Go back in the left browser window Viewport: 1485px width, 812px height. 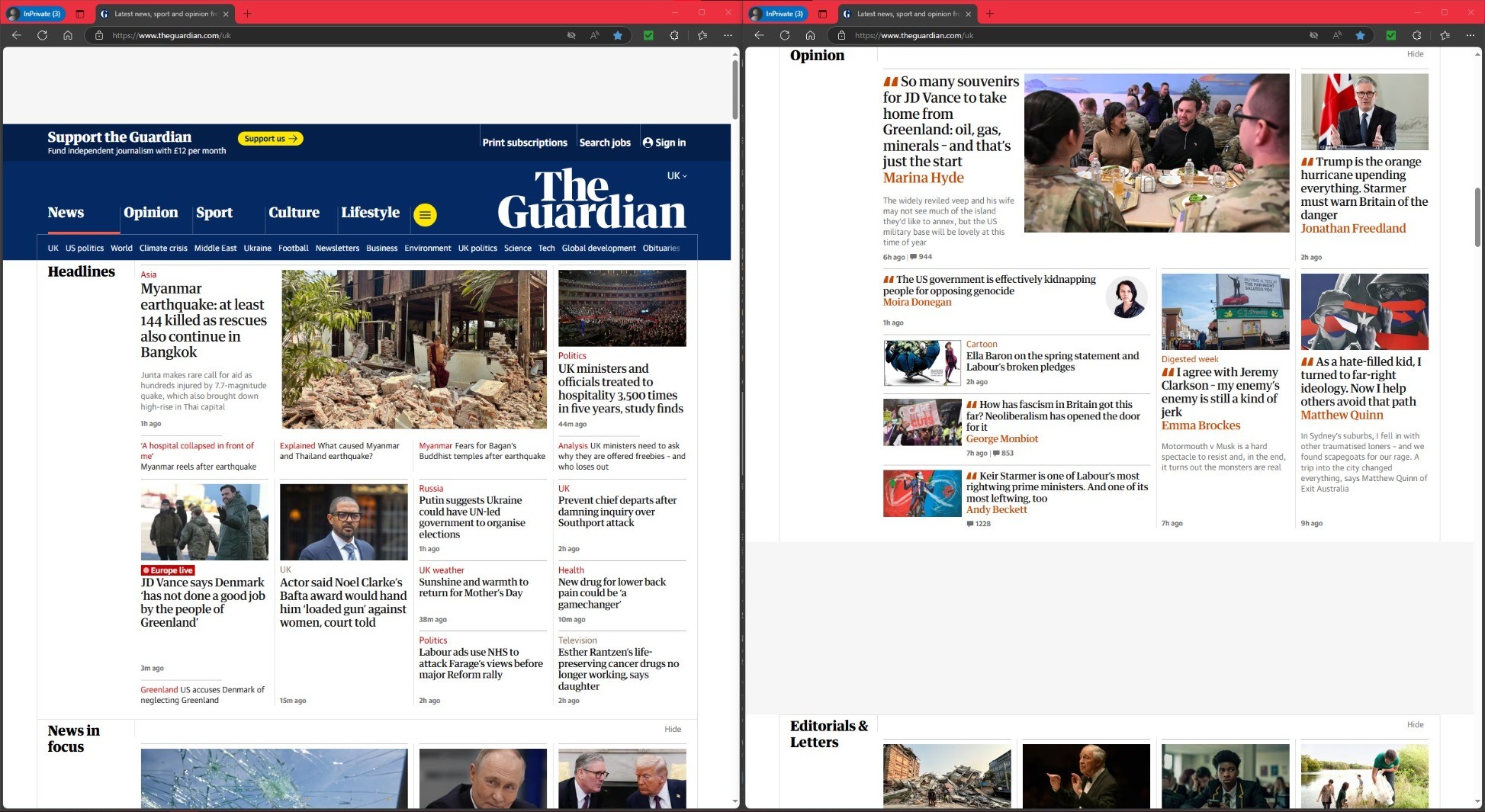17,35
